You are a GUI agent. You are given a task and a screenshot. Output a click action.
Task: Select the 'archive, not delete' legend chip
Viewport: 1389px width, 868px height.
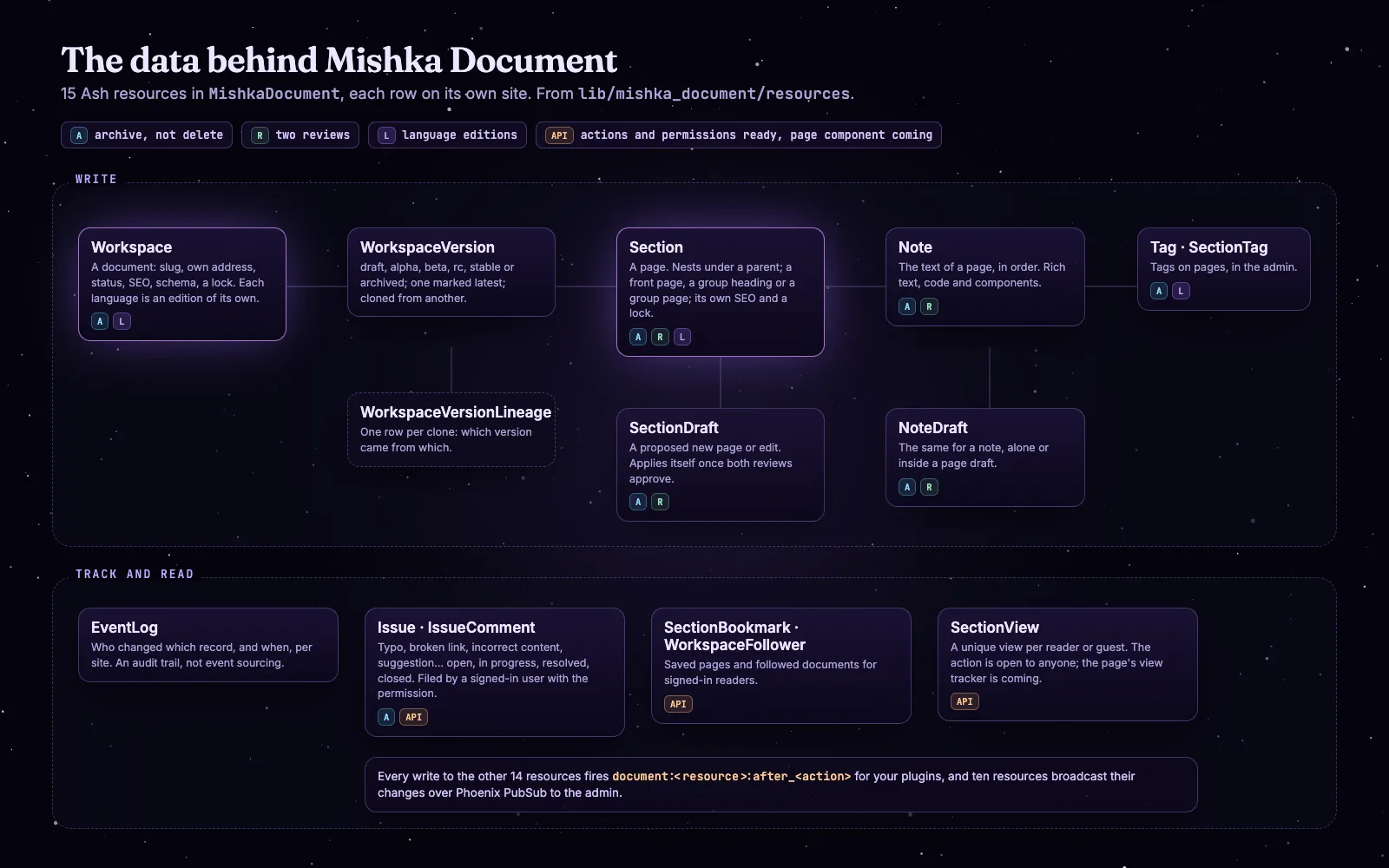click(x=147, y=135)
